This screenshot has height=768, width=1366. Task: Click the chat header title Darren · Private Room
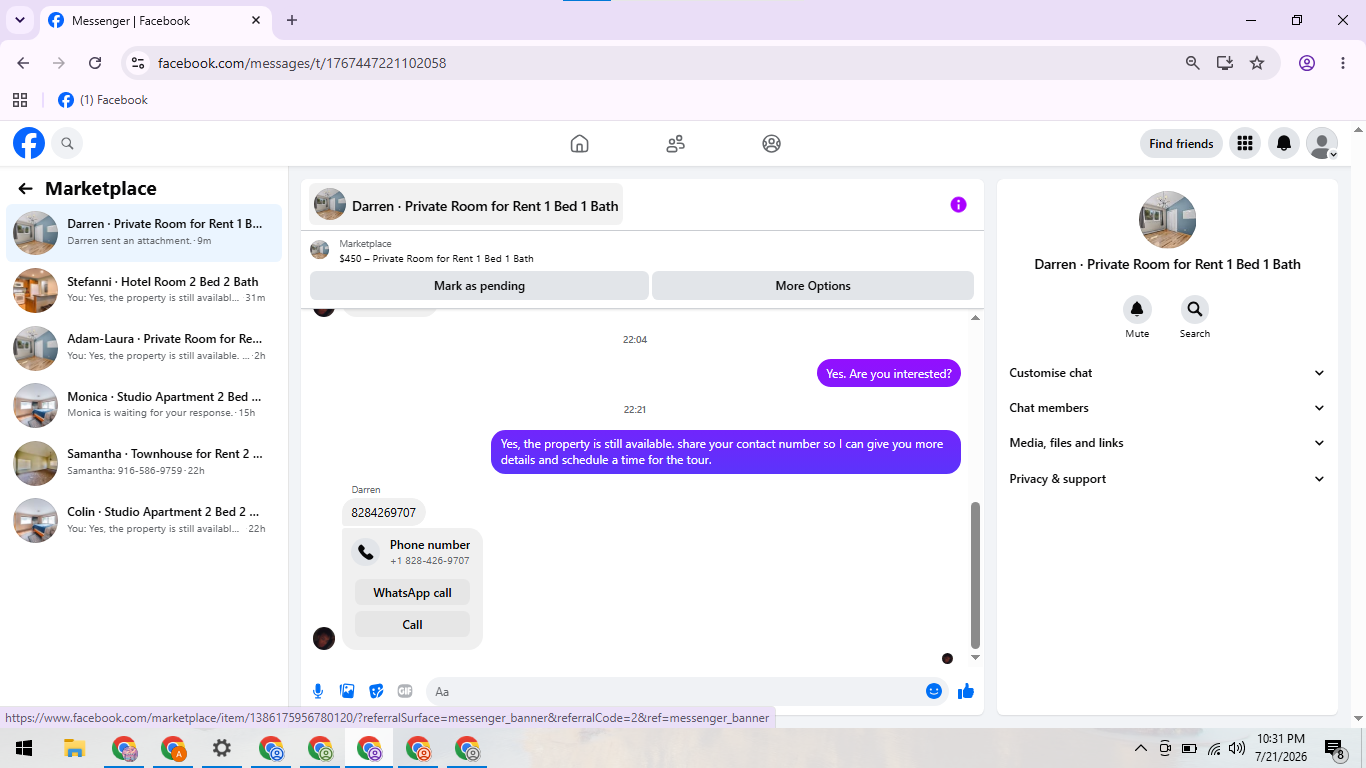[485, 206]
